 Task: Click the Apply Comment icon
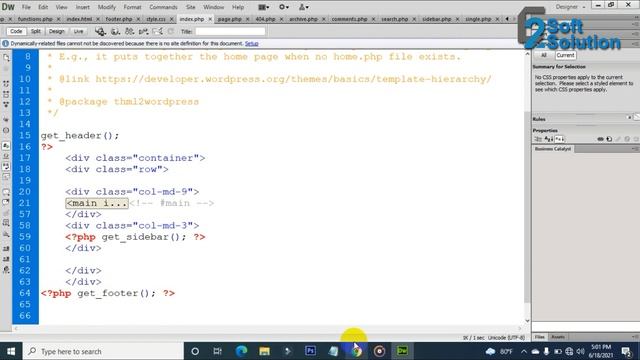pyautogui.click(x=6, y=191)
